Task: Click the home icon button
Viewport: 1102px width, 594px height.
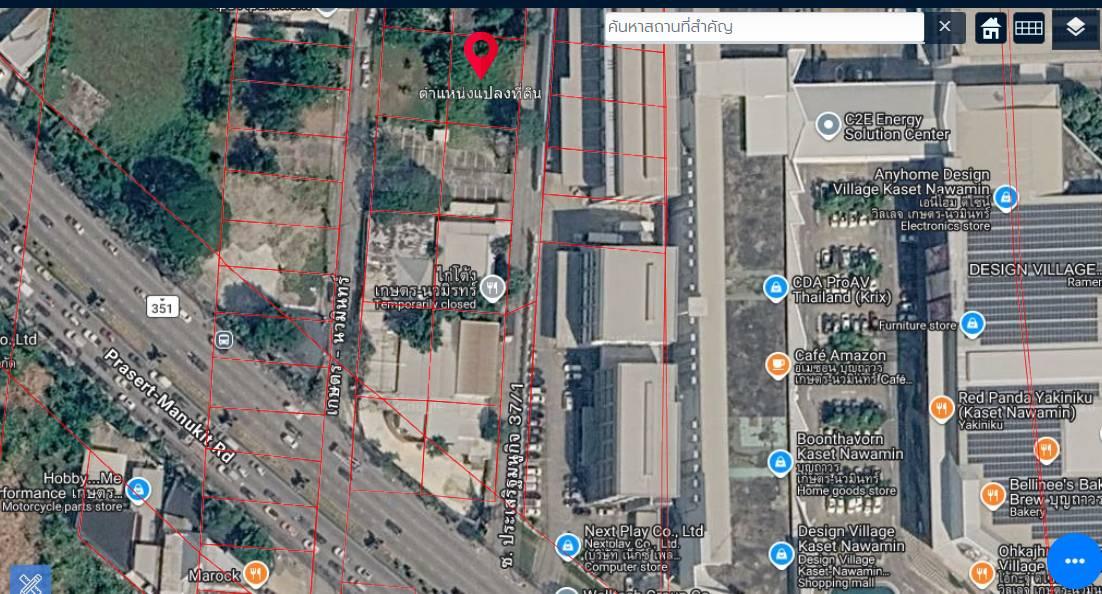Action: 990,28
